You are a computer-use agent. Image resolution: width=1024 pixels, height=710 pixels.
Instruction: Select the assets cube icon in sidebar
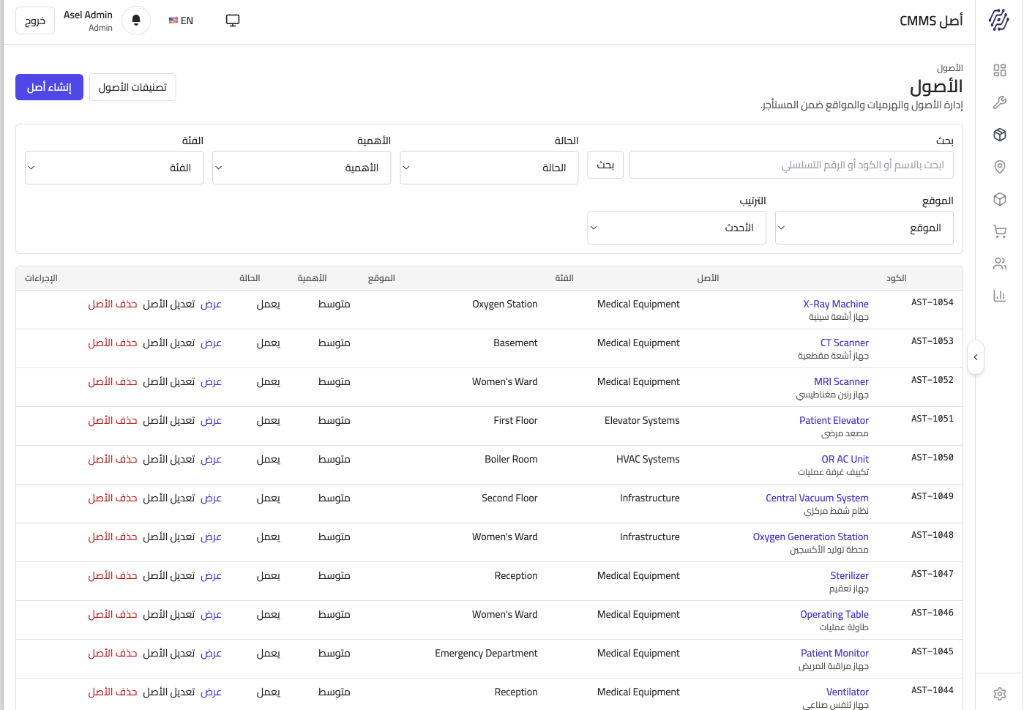coord(999,135)
